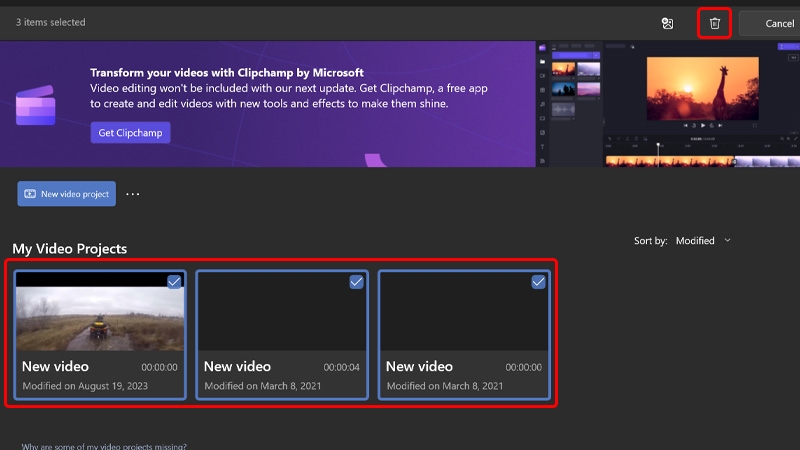Image resolution: width=800 pixels, height=450 pixels.
Task: Click the camera icon in New video project button
Action: (x=30, y=194)
